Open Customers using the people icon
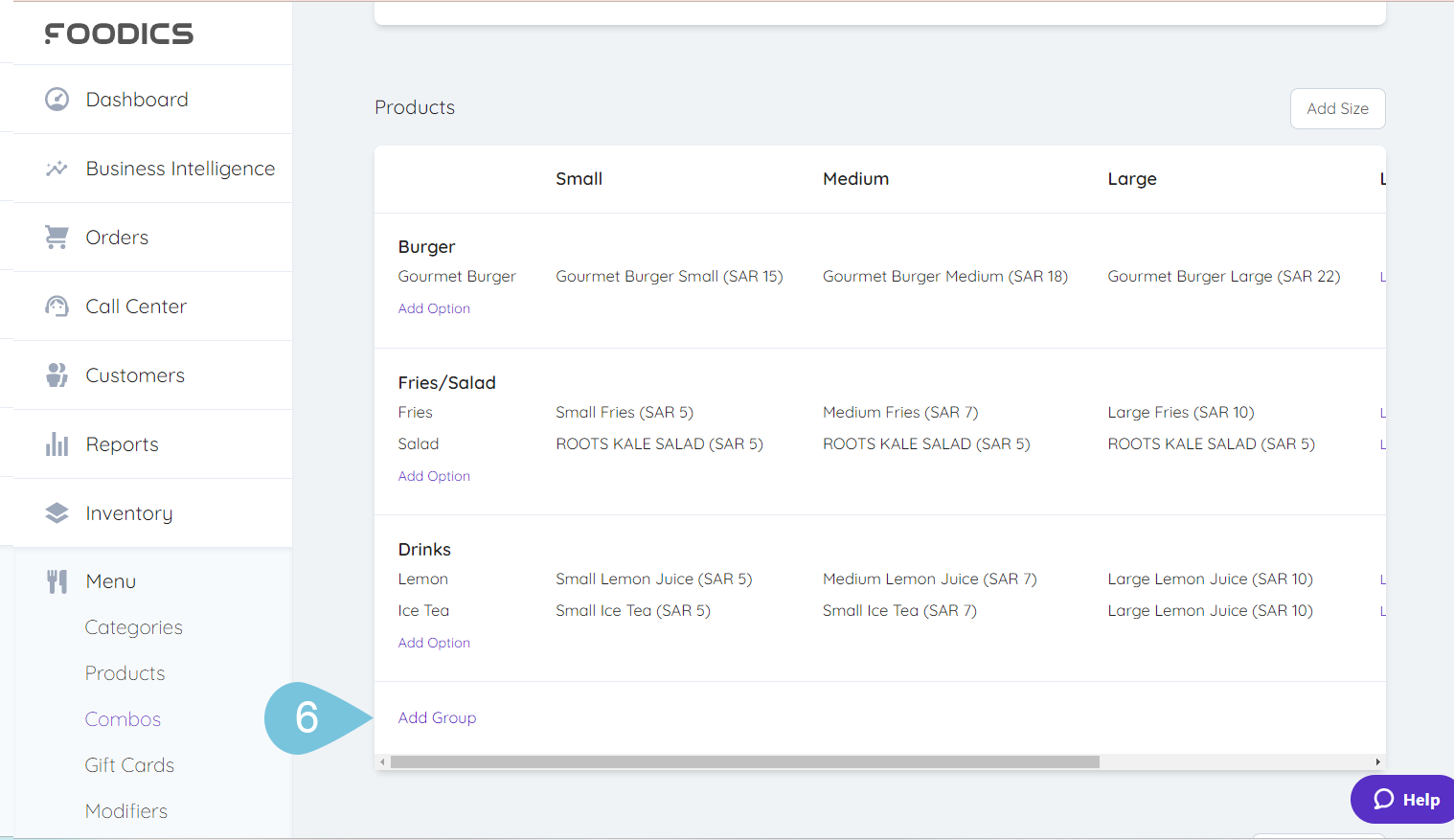 point(57,375)
